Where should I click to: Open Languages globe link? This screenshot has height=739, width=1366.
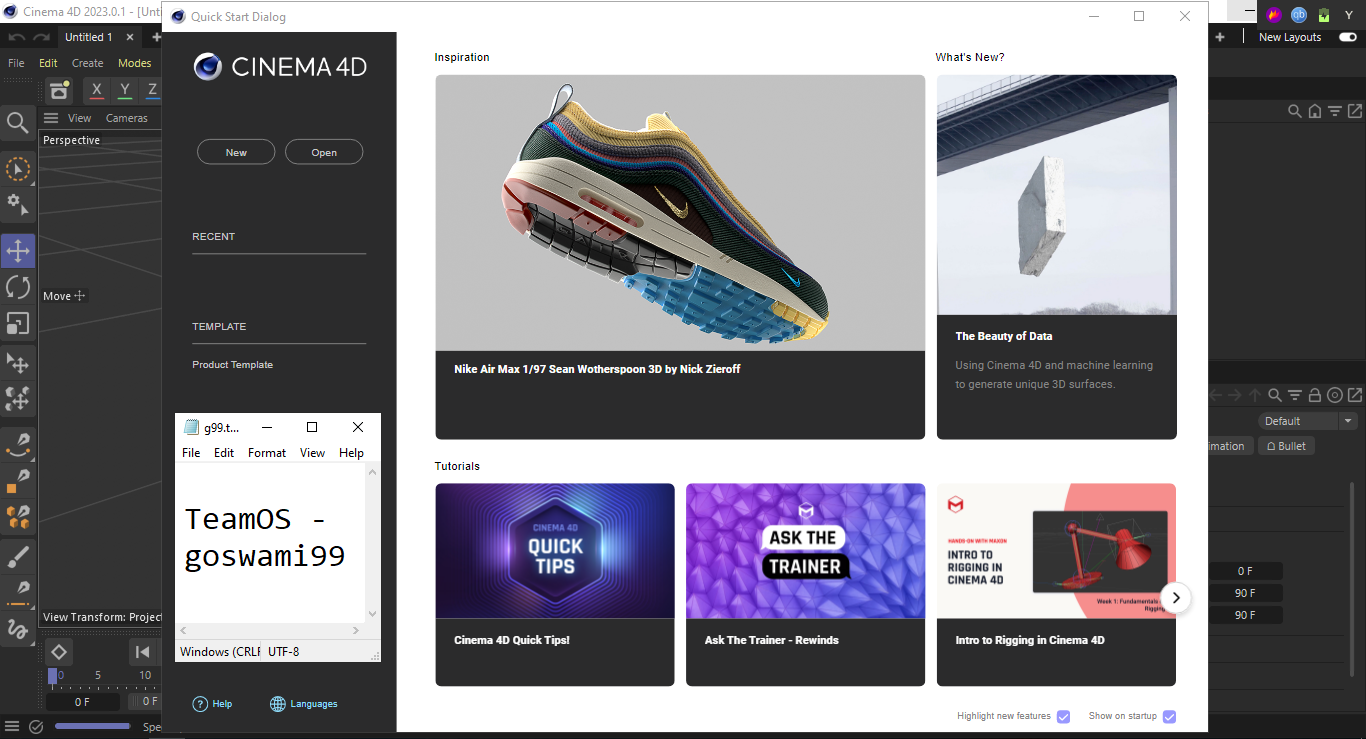(304, 704)
